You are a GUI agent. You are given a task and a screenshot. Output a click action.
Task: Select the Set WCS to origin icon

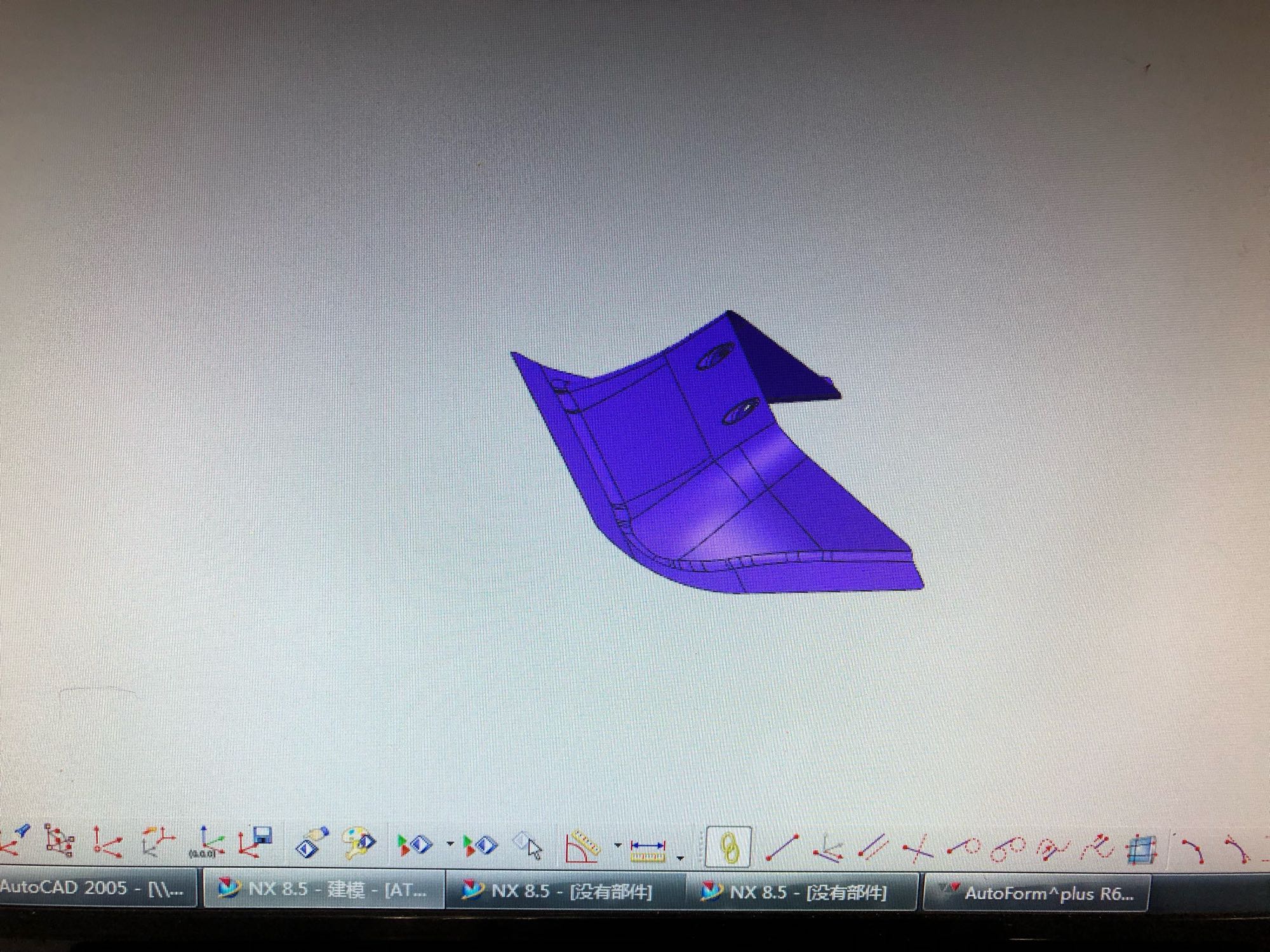[206, 843]
